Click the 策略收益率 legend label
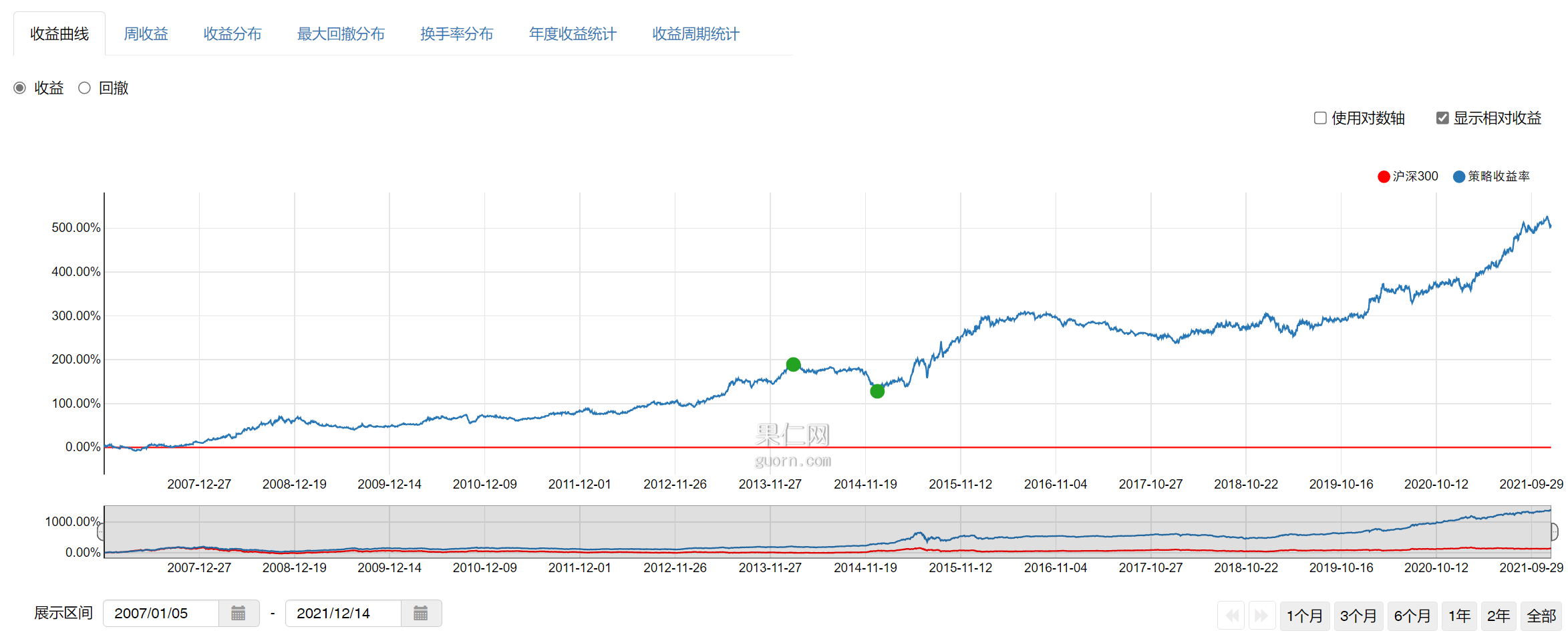Screen dimensions: 1568x639 pyautogui.click(x=1499, y=176)
